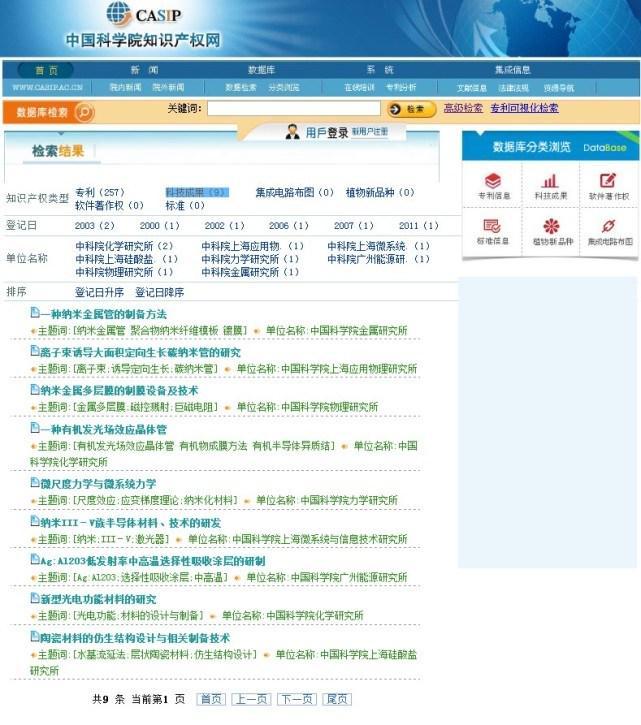
Task: Click the magnifier icon beside 数据库检索
Action: (x=84, y=112)
